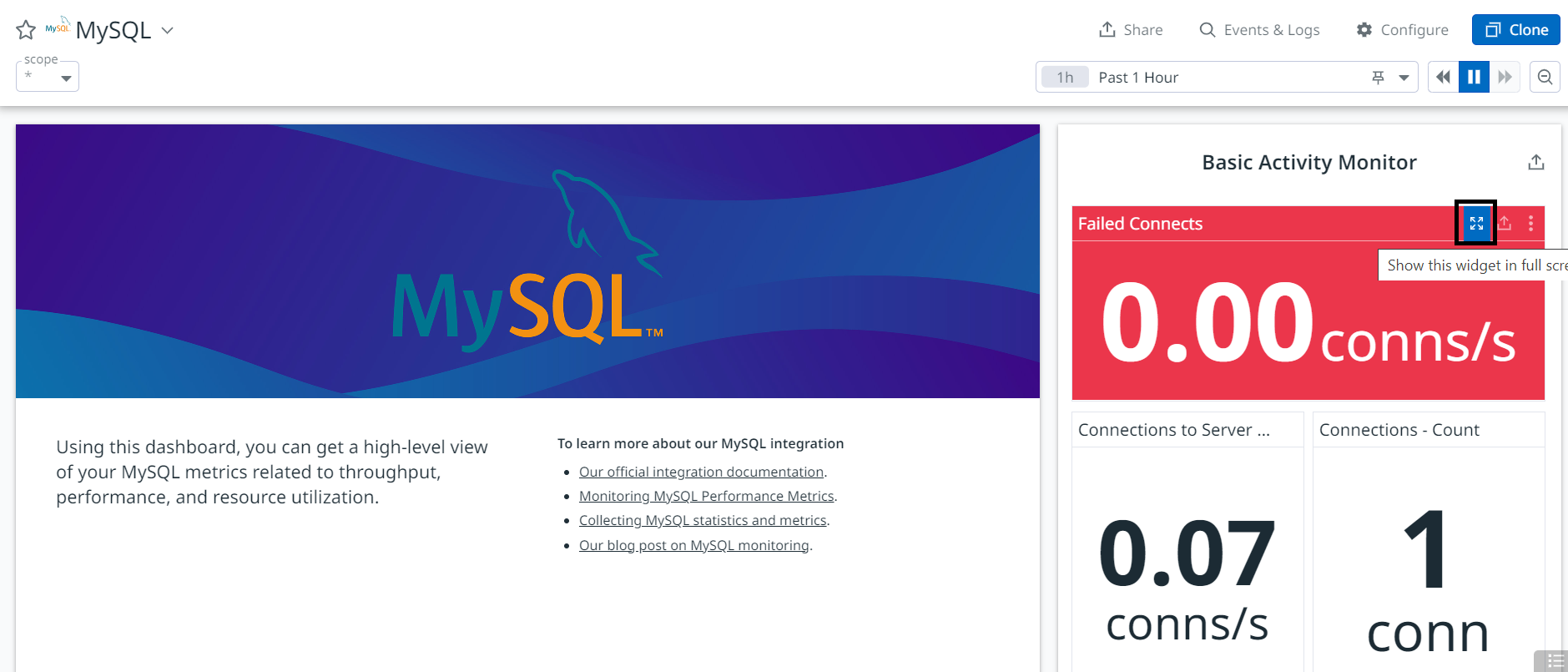Click the small MySQL logo beside title

coord(58,26)
